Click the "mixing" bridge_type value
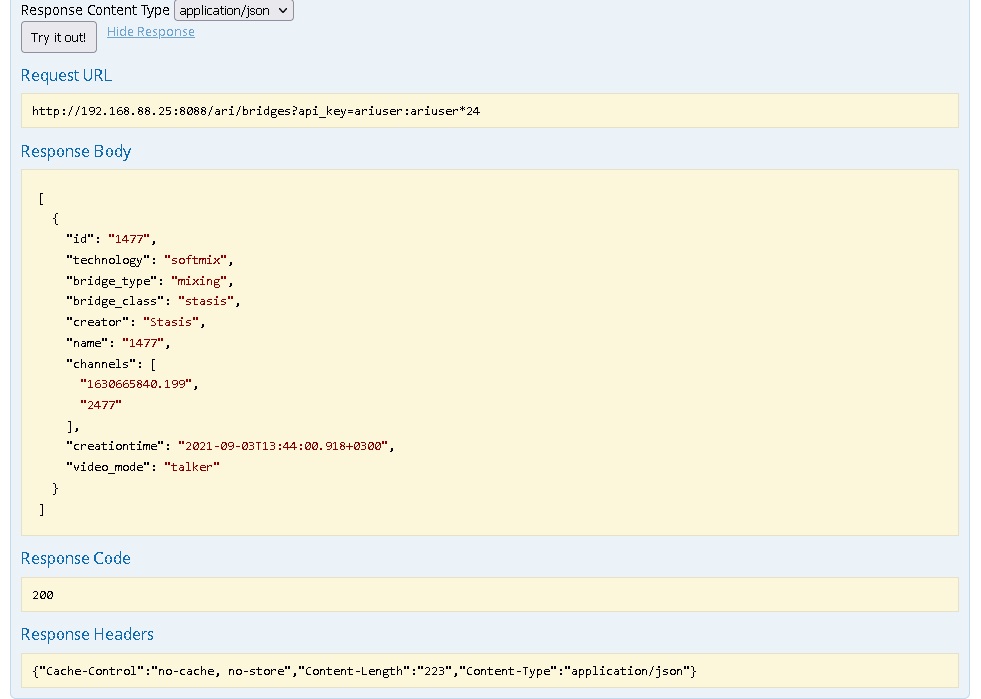The height and width of the screenshot is (699, 981). [x=201, y=281]
